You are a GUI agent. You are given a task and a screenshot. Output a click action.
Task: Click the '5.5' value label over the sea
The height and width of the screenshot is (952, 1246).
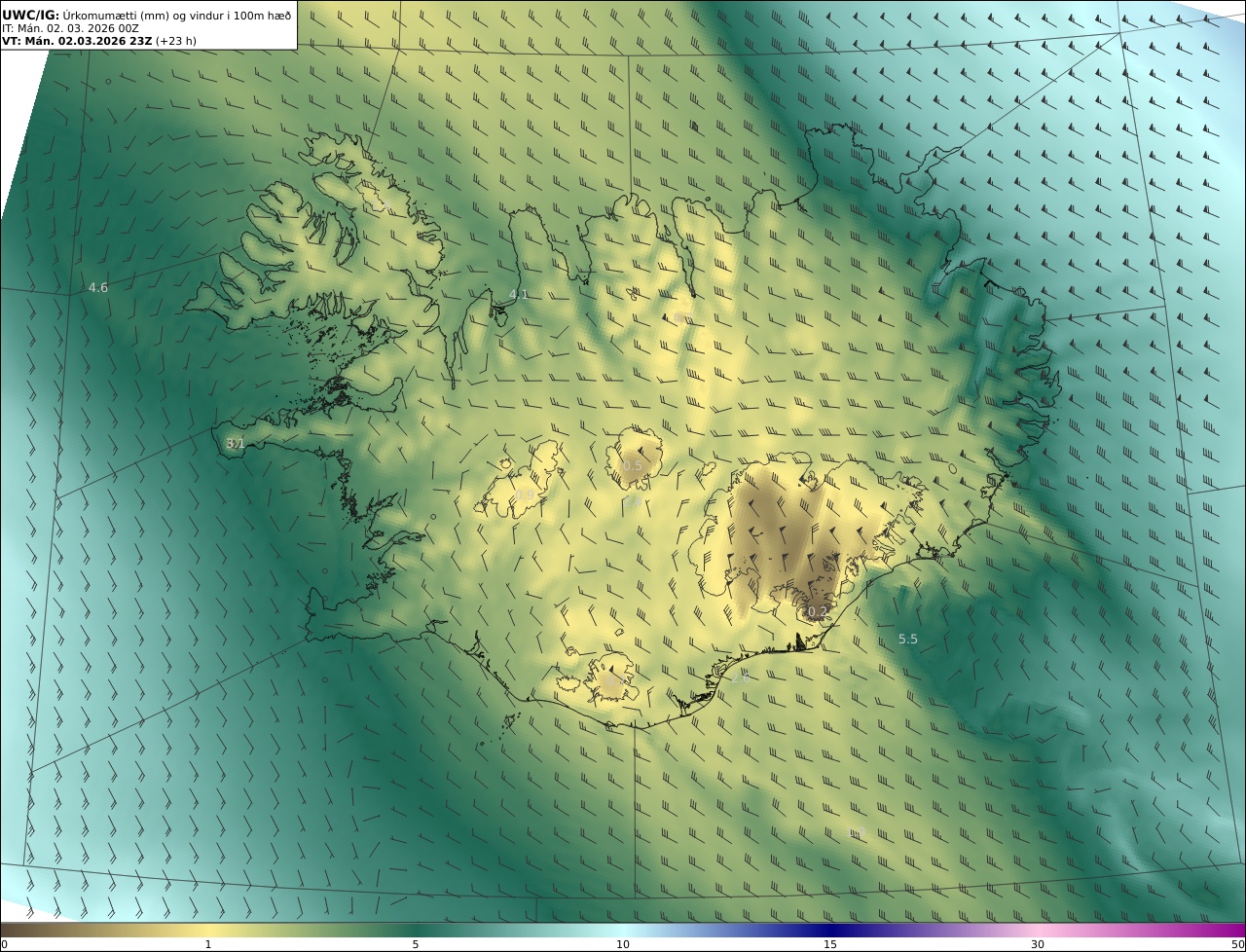click(907, 639)
